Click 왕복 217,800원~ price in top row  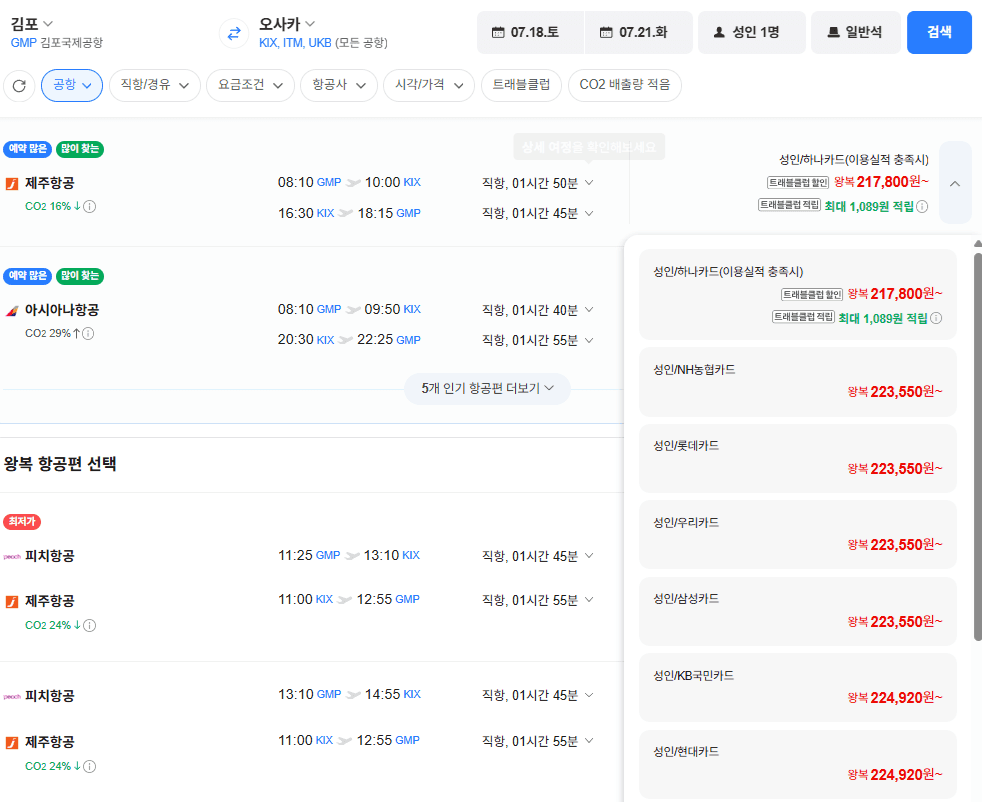pyautogui.click(x=881, y=182)
